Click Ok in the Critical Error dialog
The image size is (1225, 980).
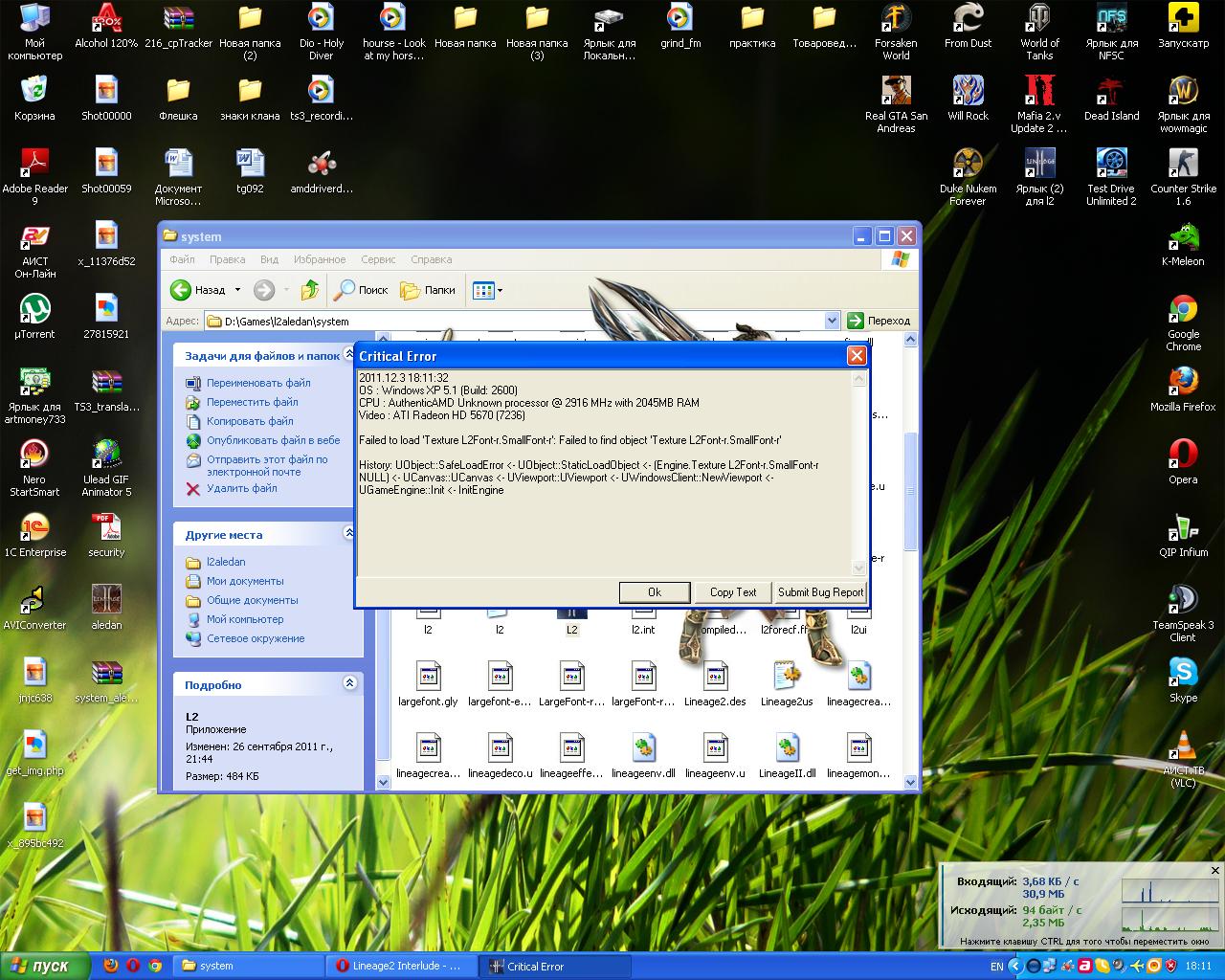tap(655, 592)
